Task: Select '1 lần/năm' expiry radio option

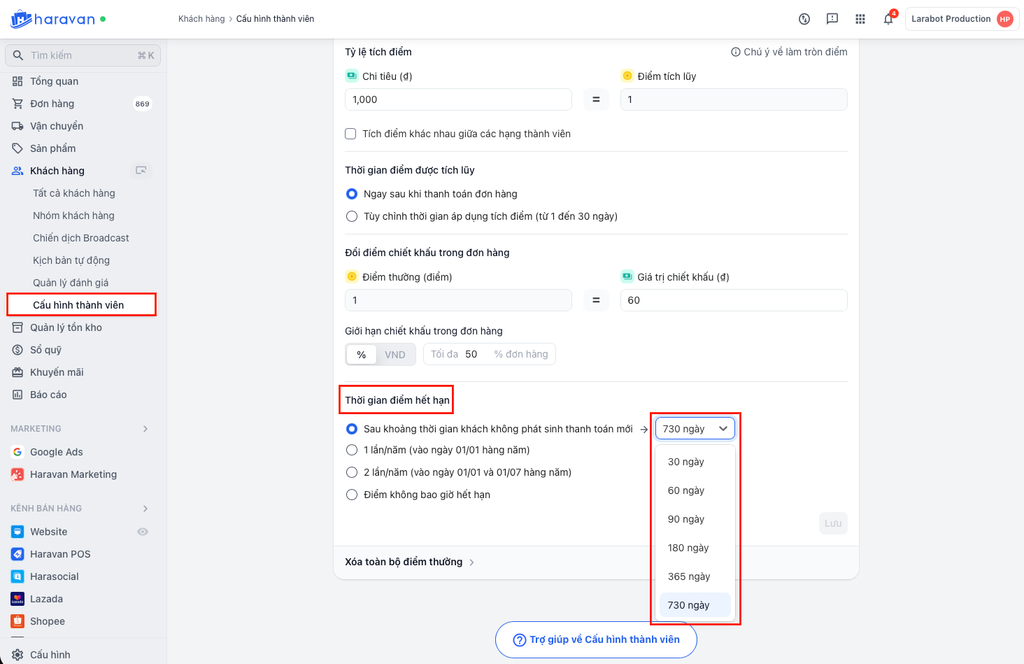Action: (351, 450)
